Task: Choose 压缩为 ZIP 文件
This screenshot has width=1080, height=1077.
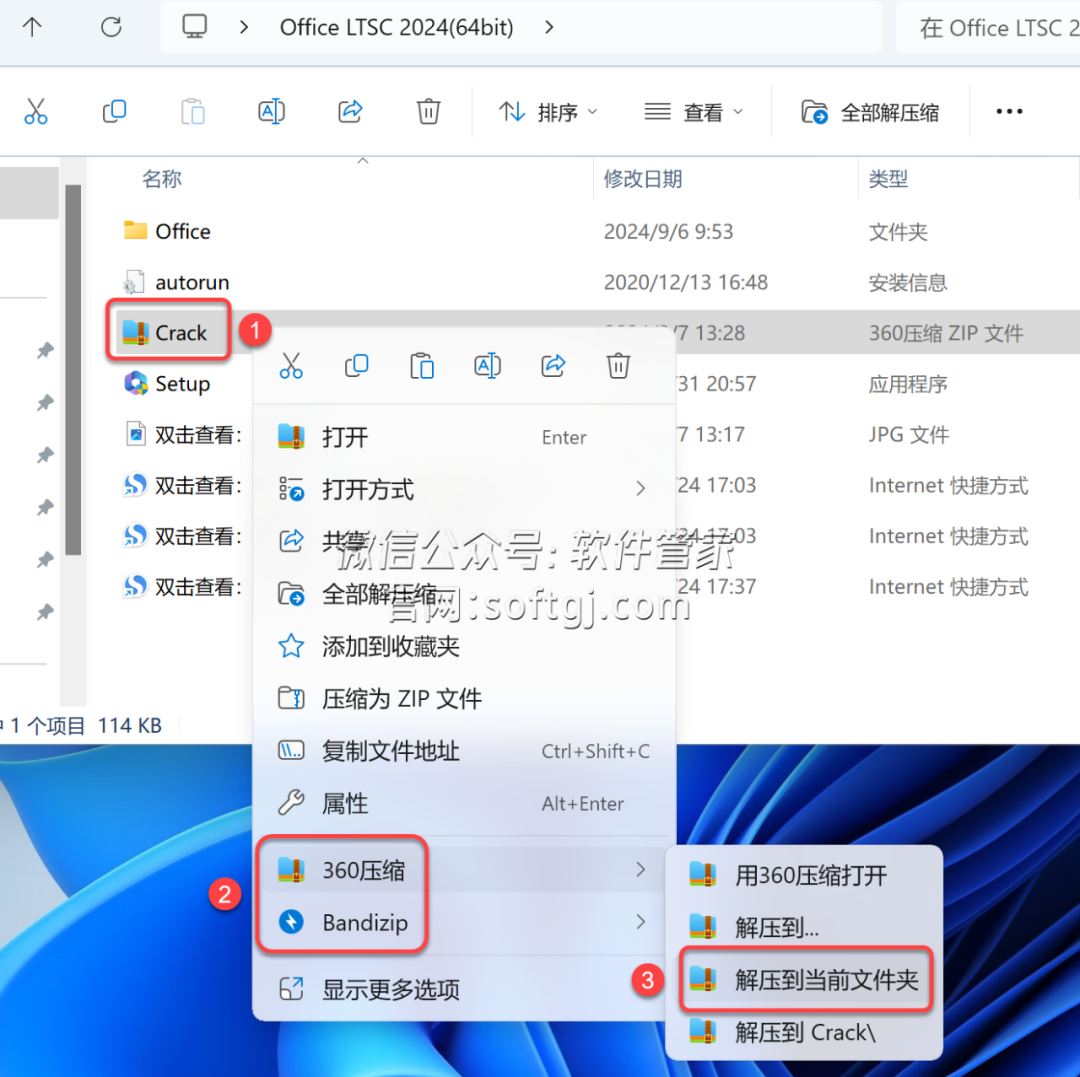Action: pos(464,698)
